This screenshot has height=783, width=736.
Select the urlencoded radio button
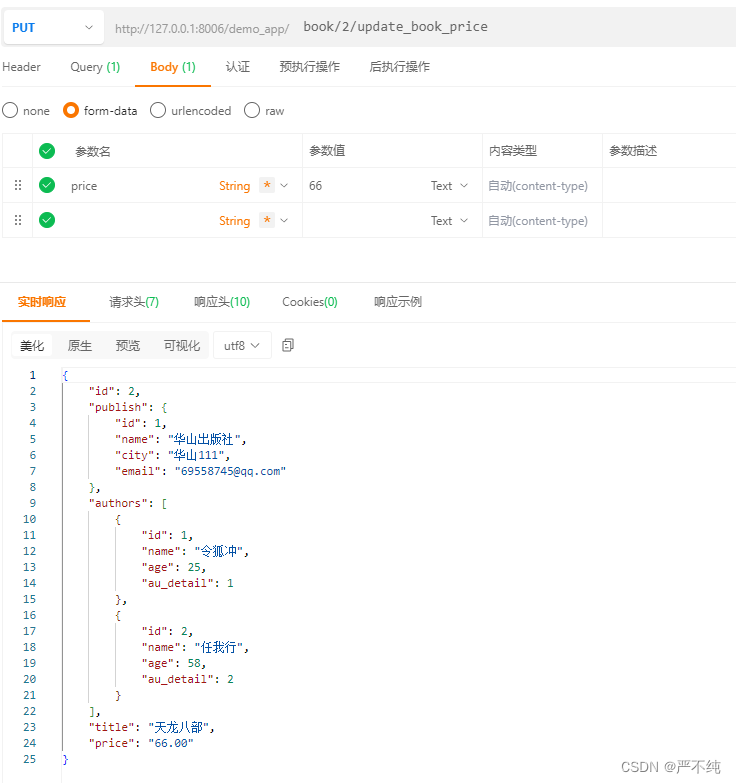158,110
